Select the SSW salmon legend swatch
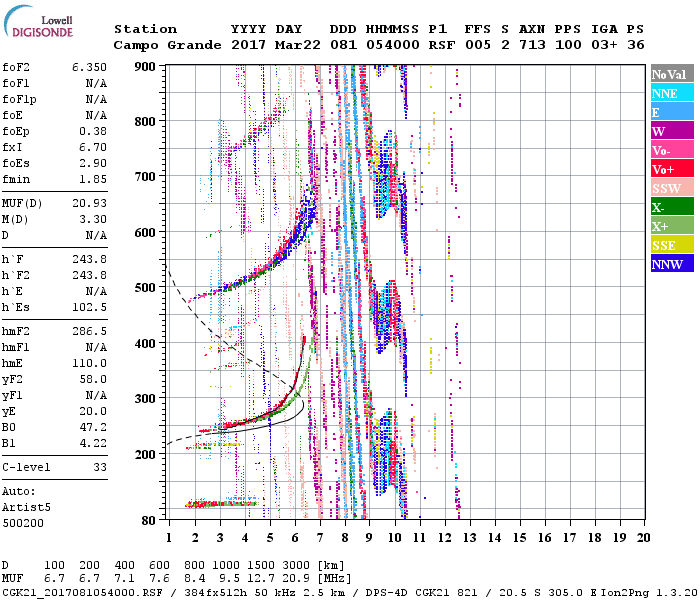The height and width of the screenshot is (600, 700). [672, 188]
